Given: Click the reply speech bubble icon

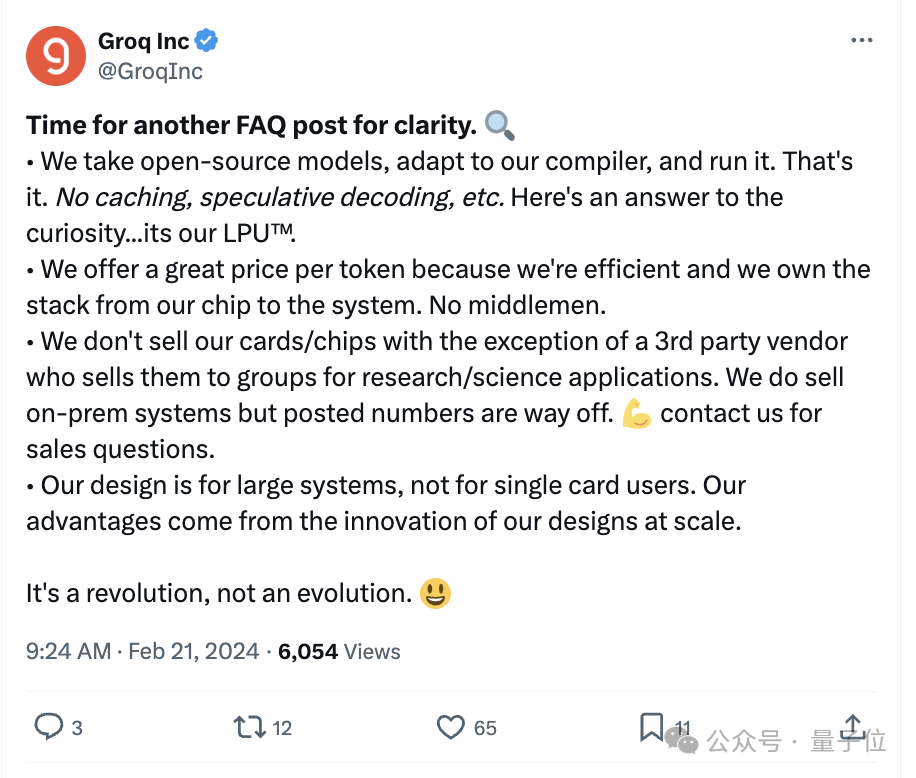Looking at the screenshot, I should 48,727.
